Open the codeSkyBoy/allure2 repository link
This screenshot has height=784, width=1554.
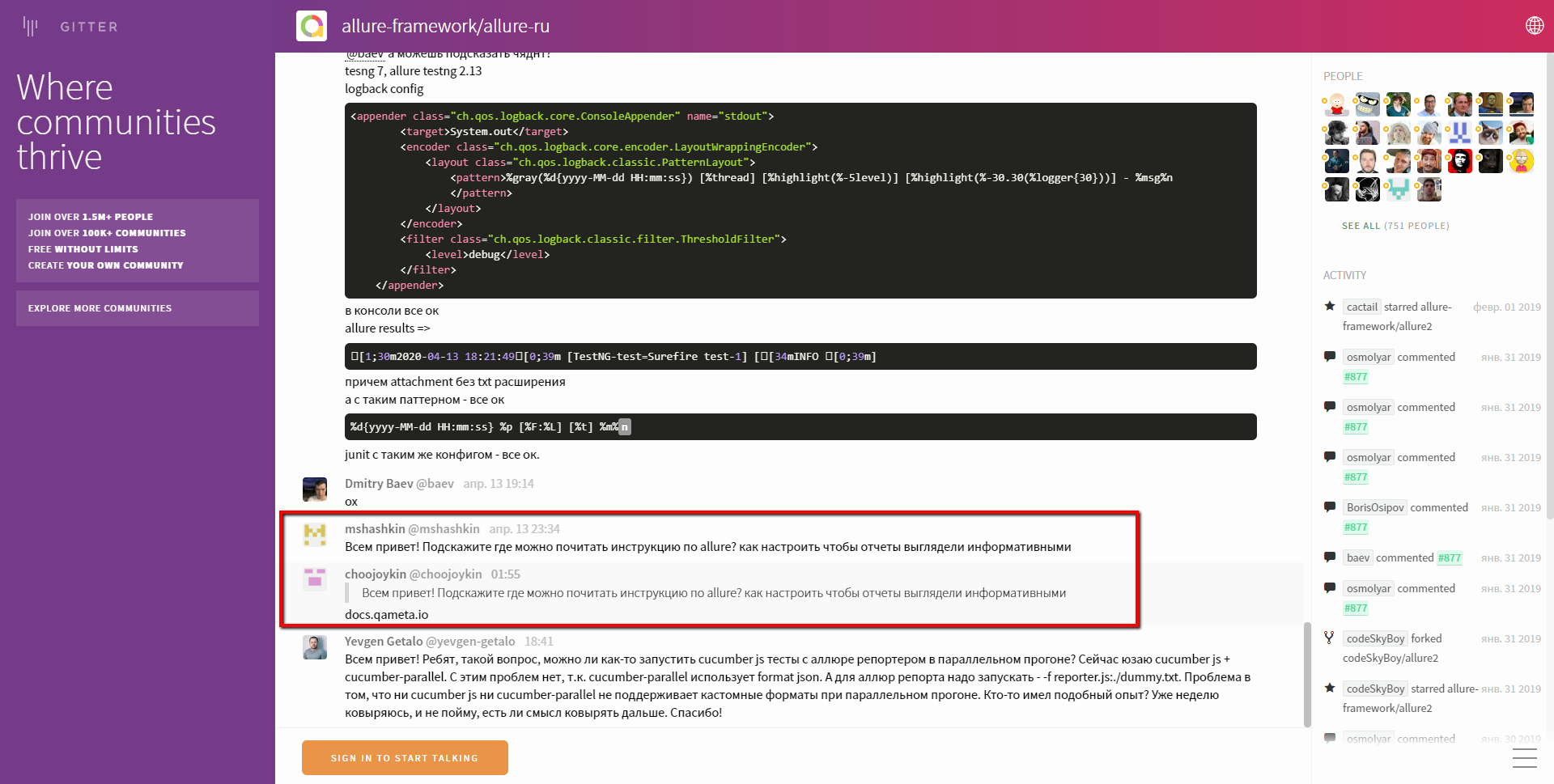click(1391, 658)
